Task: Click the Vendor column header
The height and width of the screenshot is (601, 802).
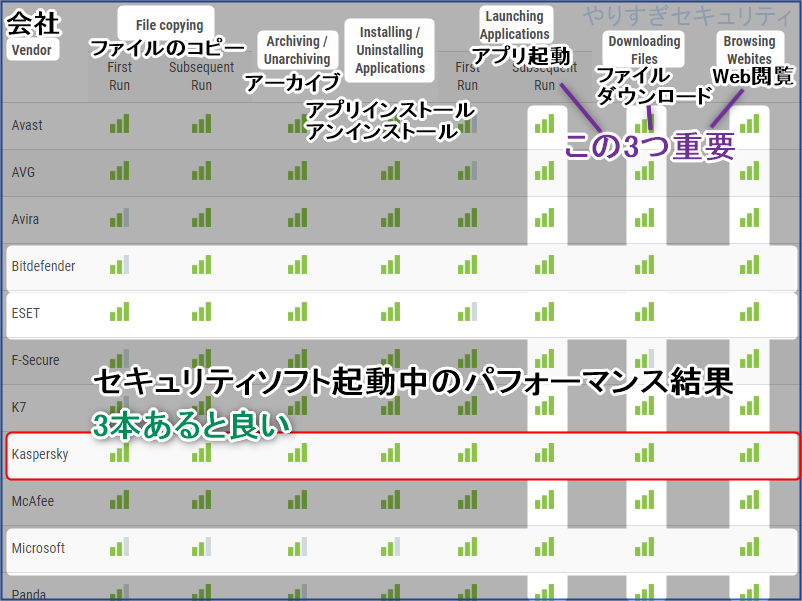Action: tap(32, 50)
